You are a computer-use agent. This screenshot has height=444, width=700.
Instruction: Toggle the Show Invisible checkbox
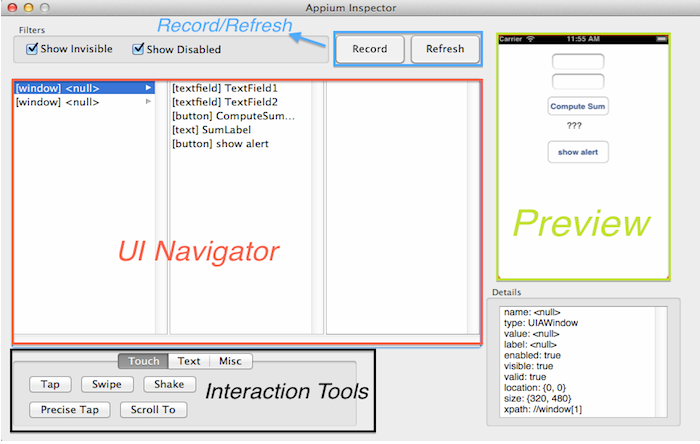click(x=33, y=48)
